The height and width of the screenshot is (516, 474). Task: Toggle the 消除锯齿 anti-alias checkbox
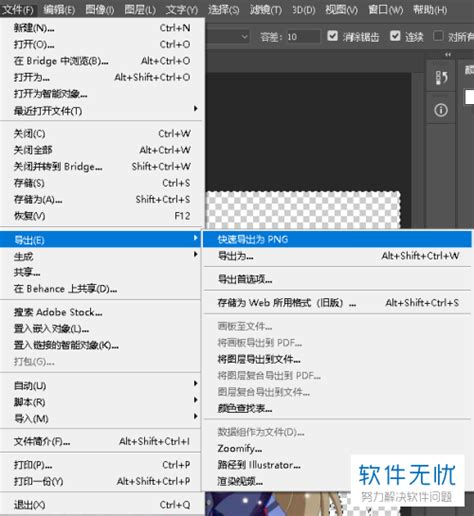pyautogui.click(x=333, y=36)
